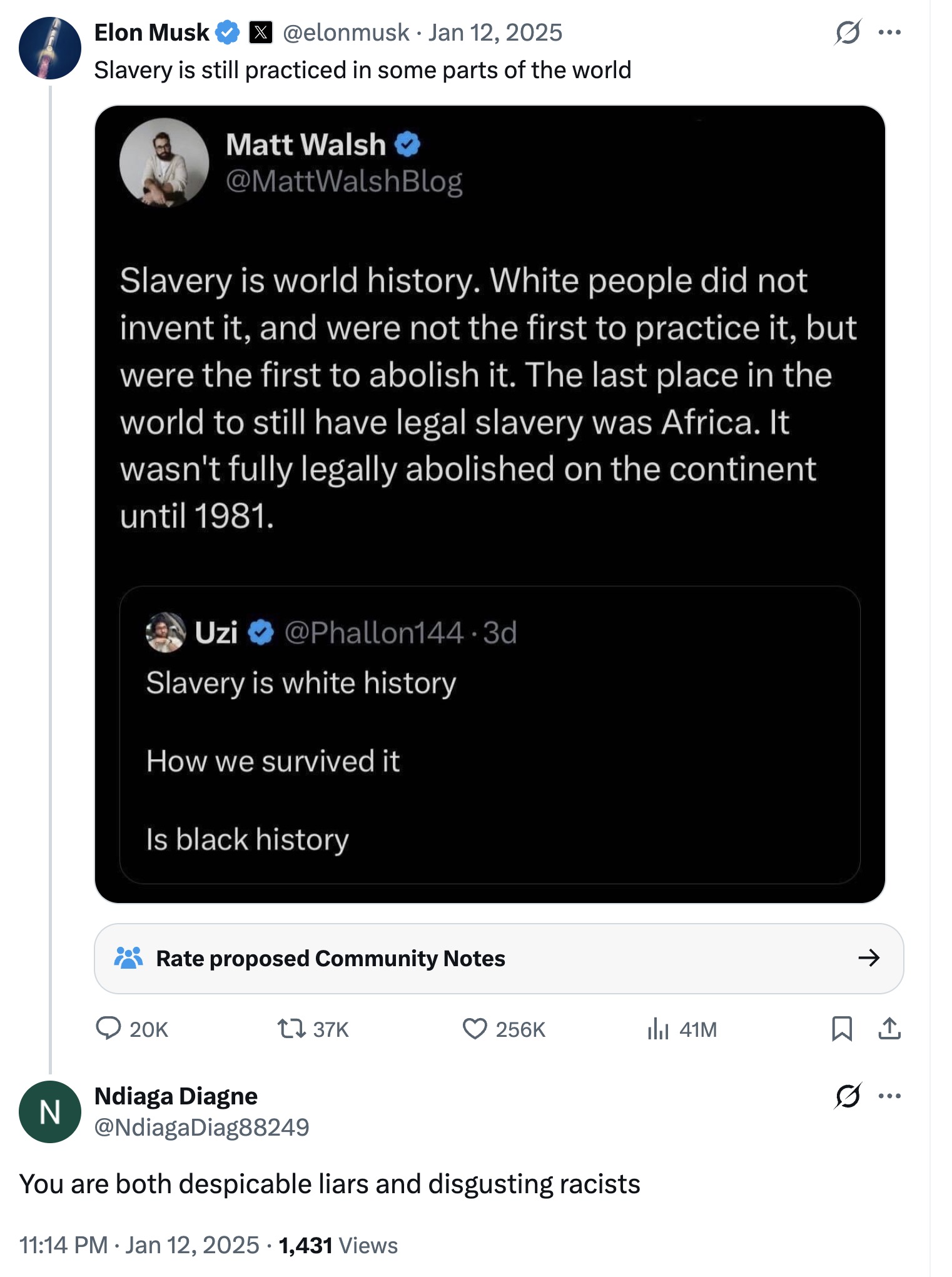Open the embedded Matt Walsh screenshot image
The image size is (952, 1277).
[x=490, y=504]
